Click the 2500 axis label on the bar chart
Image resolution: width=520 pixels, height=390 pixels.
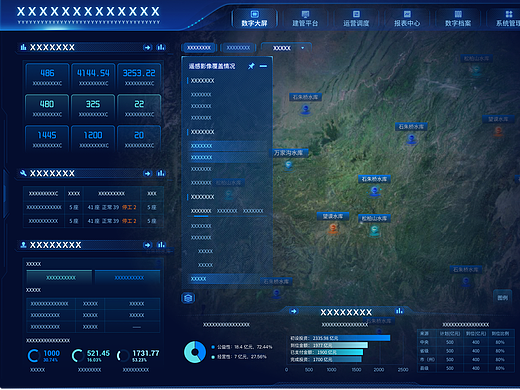click(x=403, y=370)
